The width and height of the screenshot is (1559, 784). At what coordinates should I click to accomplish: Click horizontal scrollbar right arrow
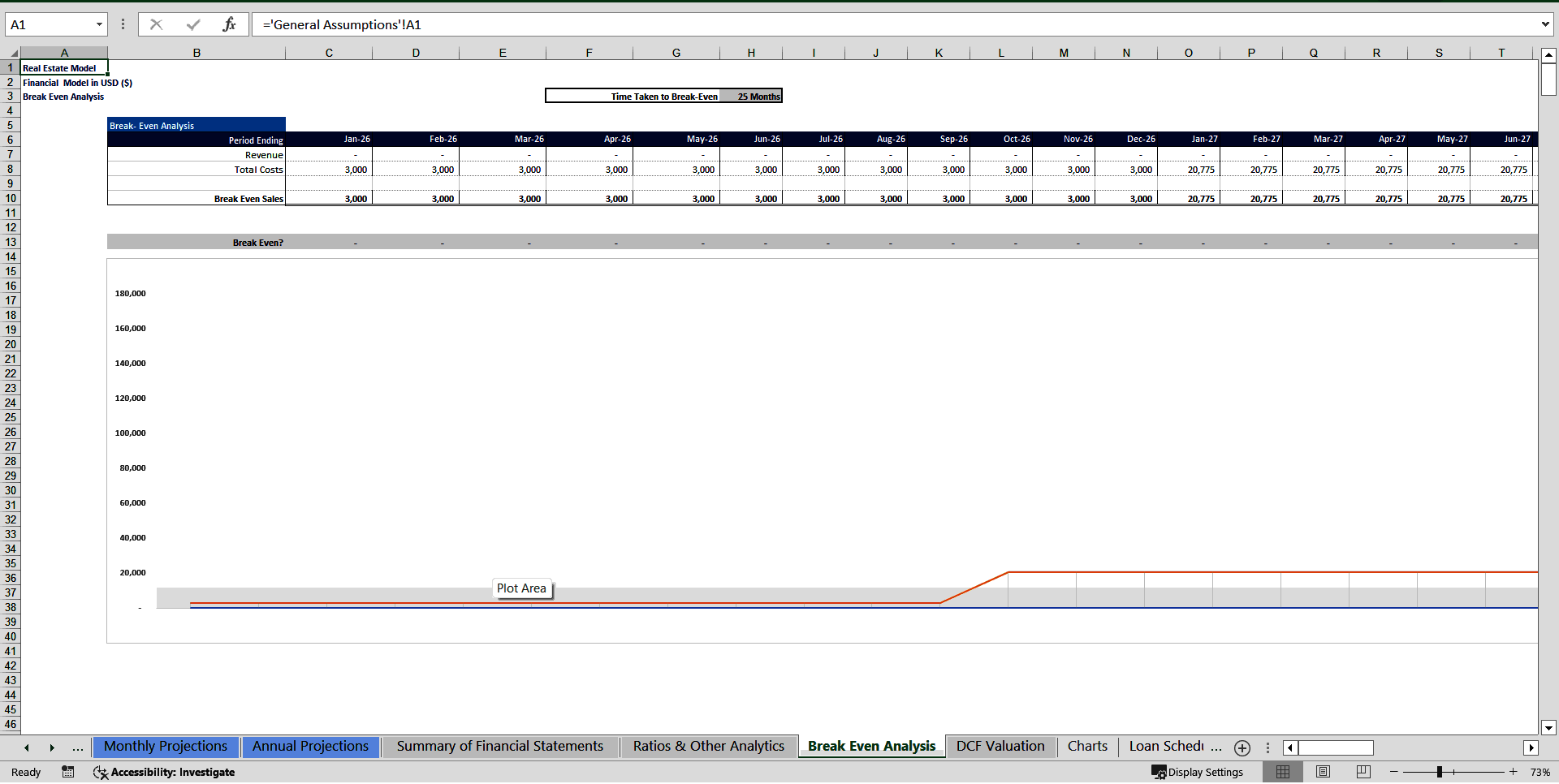point(1531,747)
